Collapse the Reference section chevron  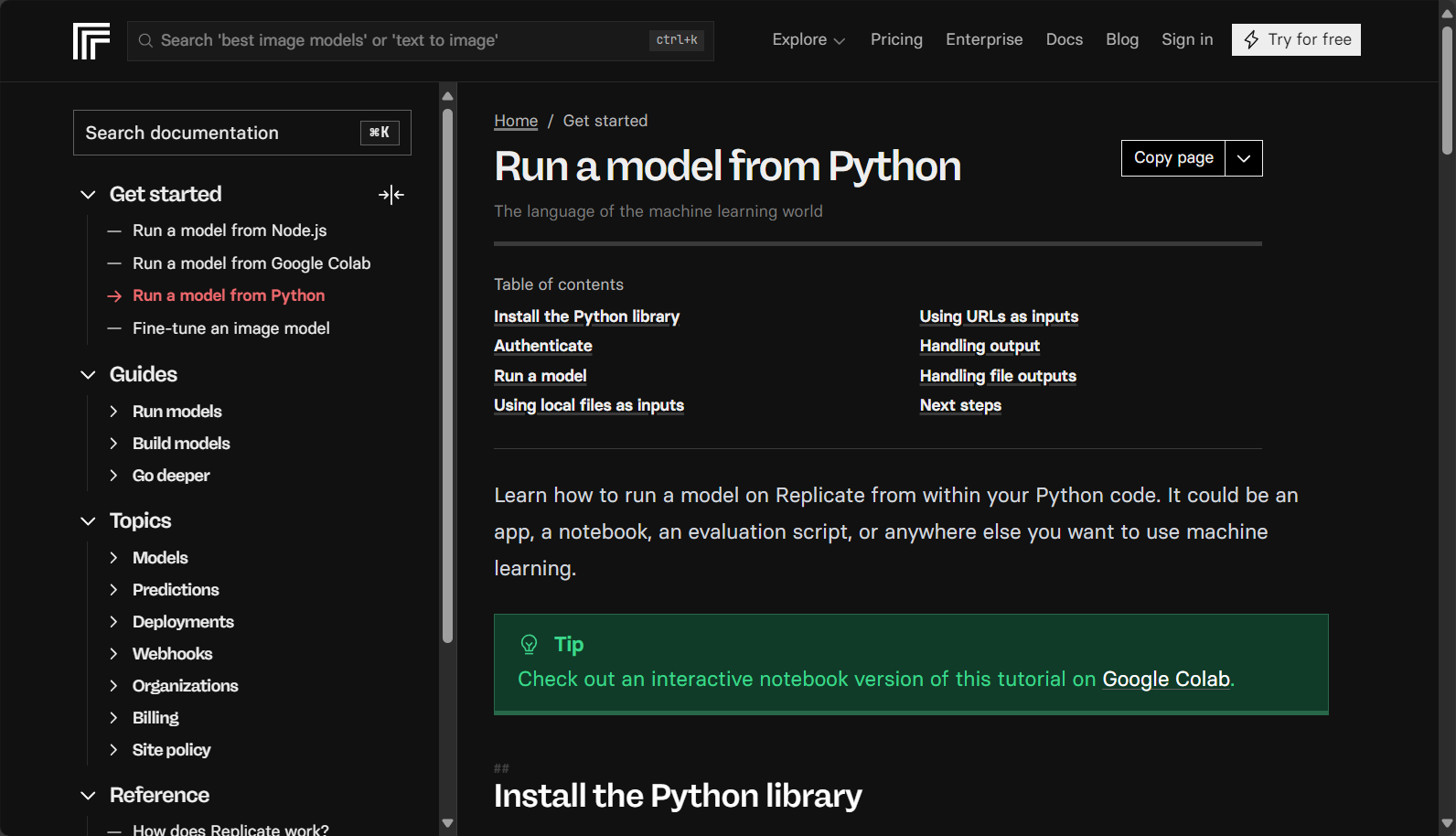pos(88,795)
